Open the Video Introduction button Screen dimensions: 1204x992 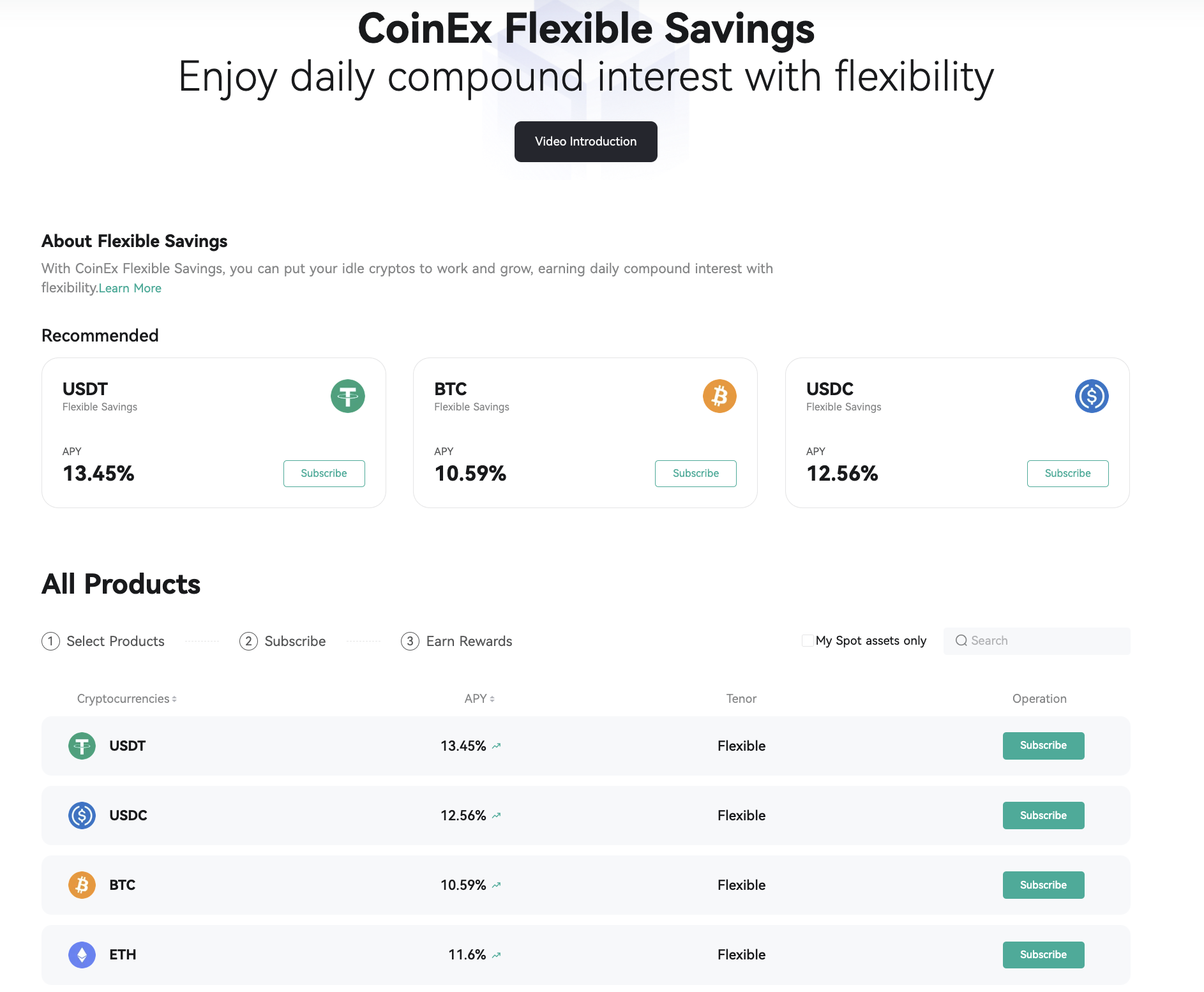[586, 142]
